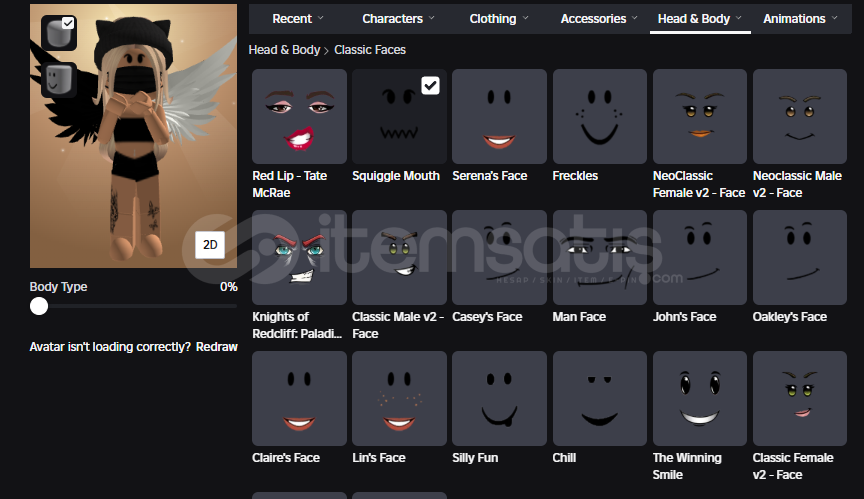Click the Body Type slider track
Image resolution: width=864 pixels, height=499 pixels.
(x=133, y=306)
